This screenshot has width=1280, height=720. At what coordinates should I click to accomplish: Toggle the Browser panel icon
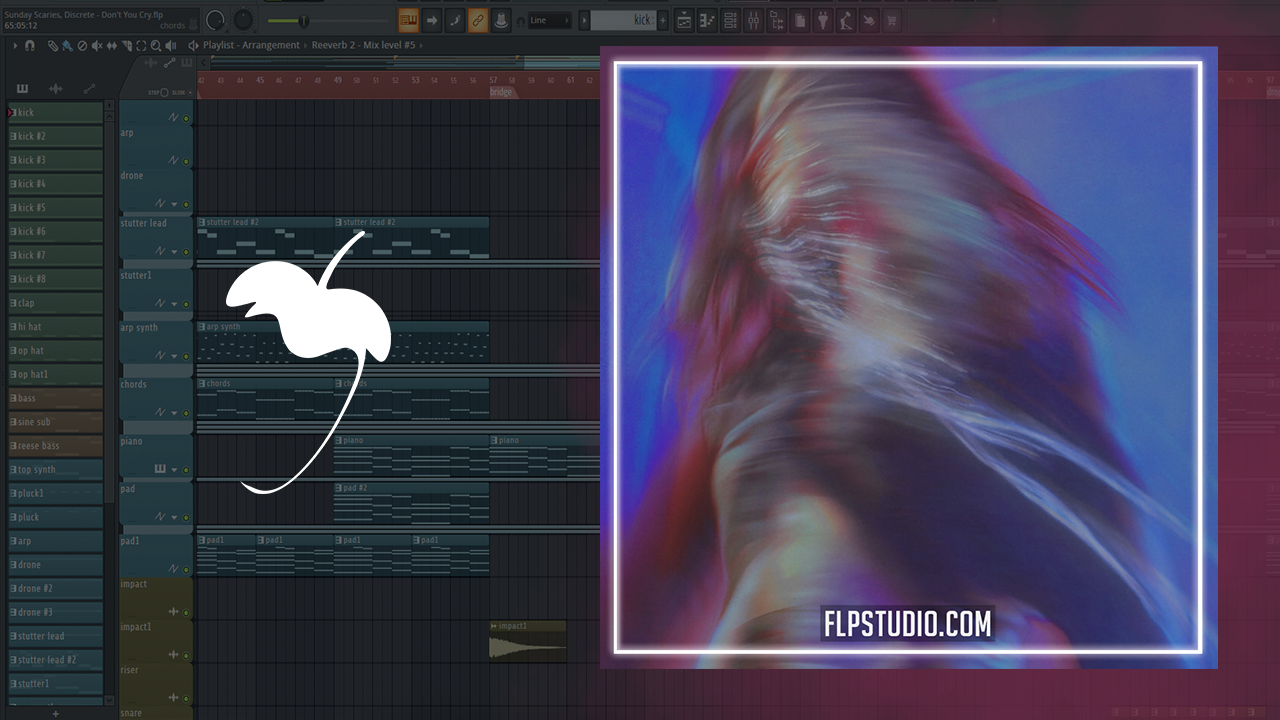click(778, 20)
